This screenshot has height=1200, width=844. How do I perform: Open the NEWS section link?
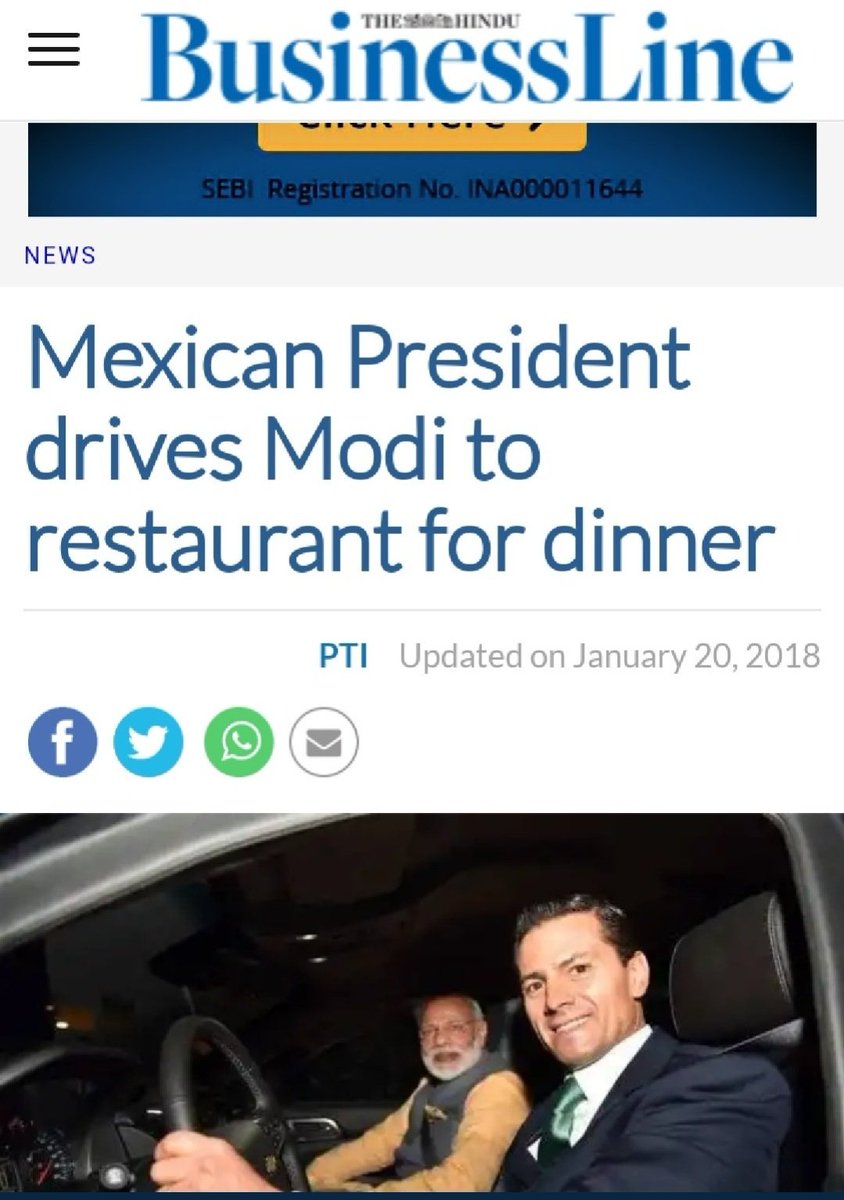(60, 255)
